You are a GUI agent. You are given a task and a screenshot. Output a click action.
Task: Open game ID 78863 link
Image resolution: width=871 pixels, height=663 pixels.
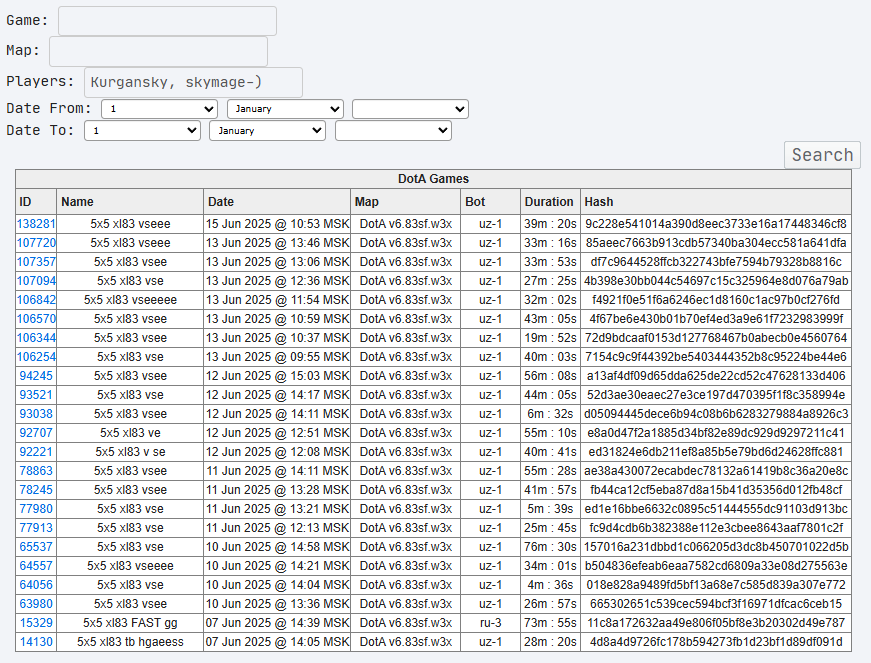36,471
